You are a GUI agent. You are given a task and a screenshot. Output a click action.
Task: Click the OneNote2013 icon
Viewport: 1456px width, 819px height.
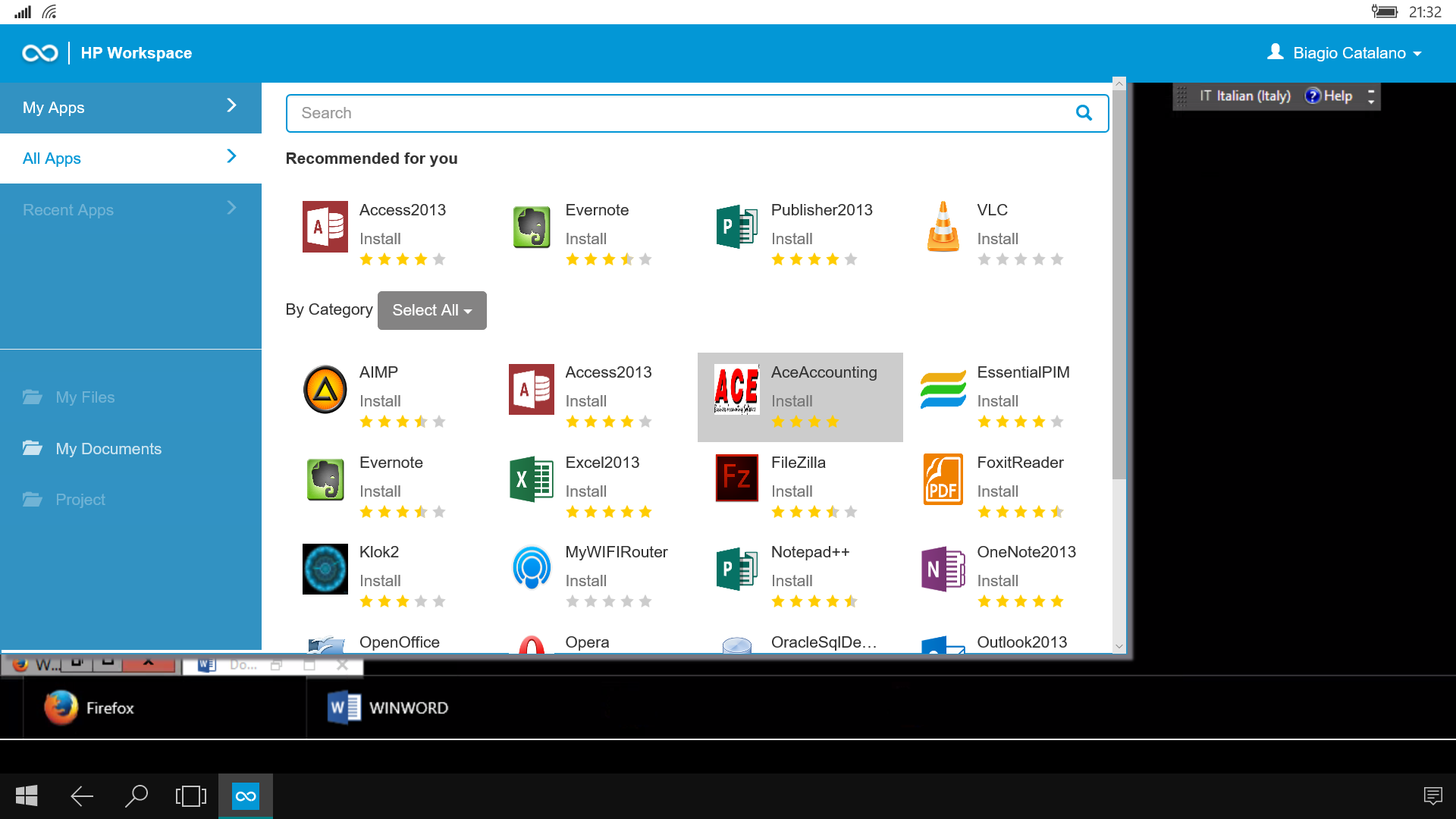pyautogui.click(x=943, y=569)
